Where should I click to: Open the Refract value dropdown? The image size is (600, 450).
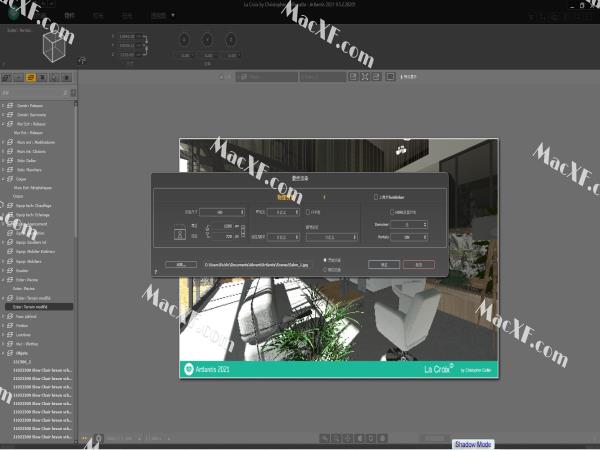coord(409,237)
